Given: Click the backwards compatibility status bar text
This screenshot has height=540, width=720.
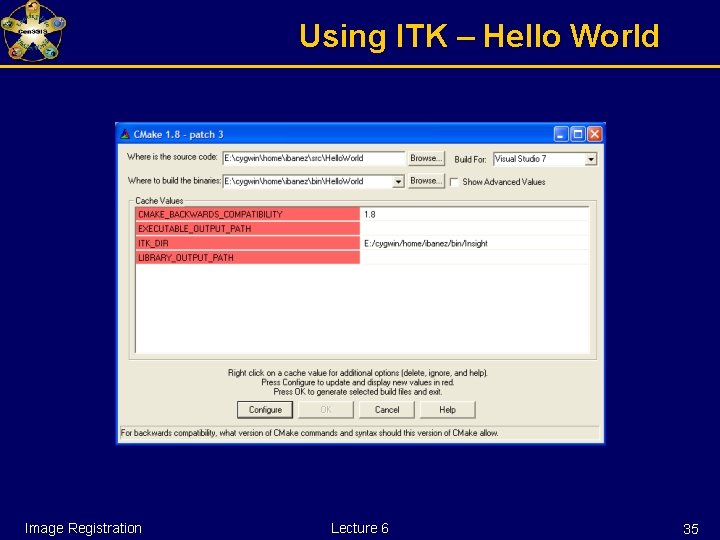Looking at the screenshot, I should (309, 433).
